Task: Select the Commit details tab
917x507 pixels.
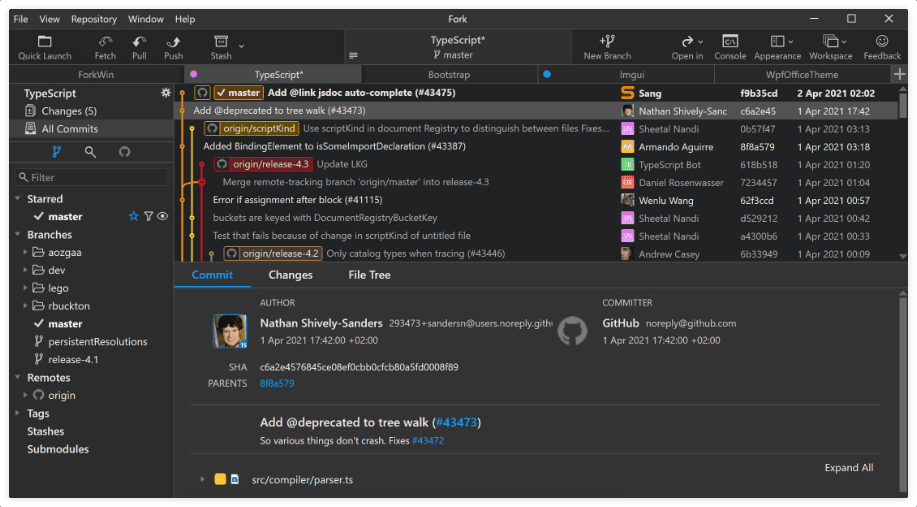Action: 212,275
